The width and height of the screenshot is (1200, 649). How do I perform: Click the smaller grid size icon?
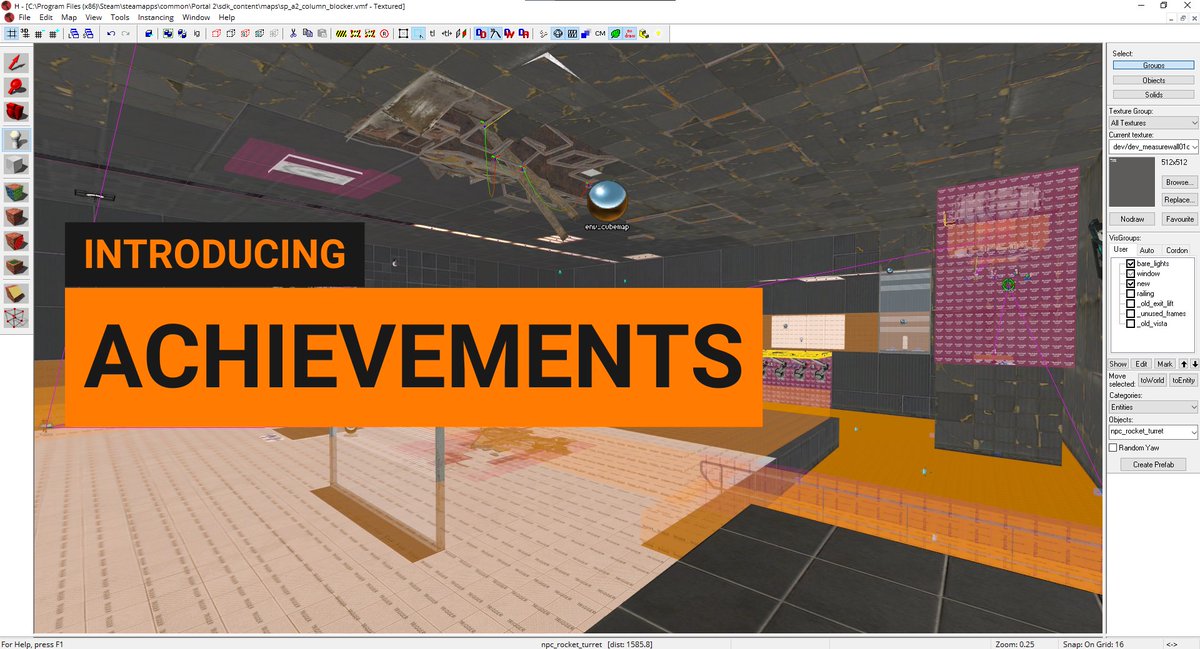coord(39,33)
